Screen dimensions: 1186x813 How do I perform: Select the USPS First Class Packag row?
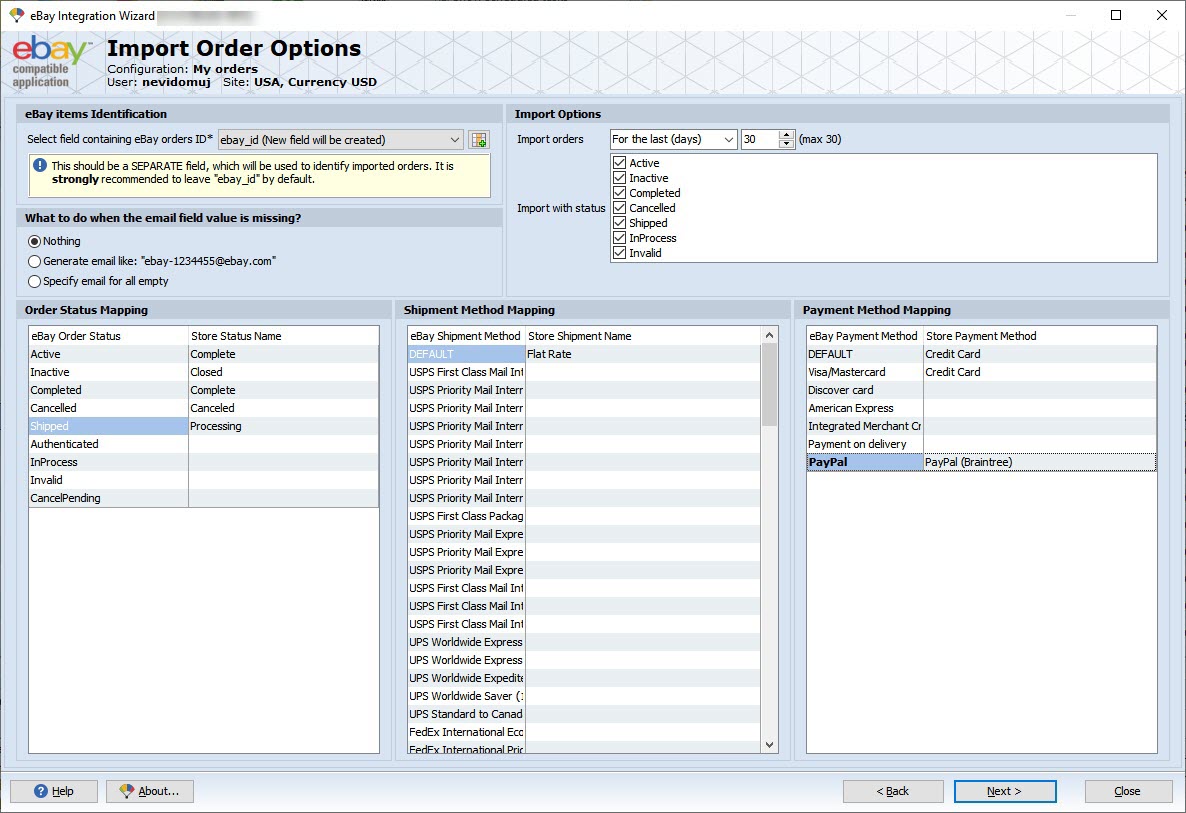(466, 516)
